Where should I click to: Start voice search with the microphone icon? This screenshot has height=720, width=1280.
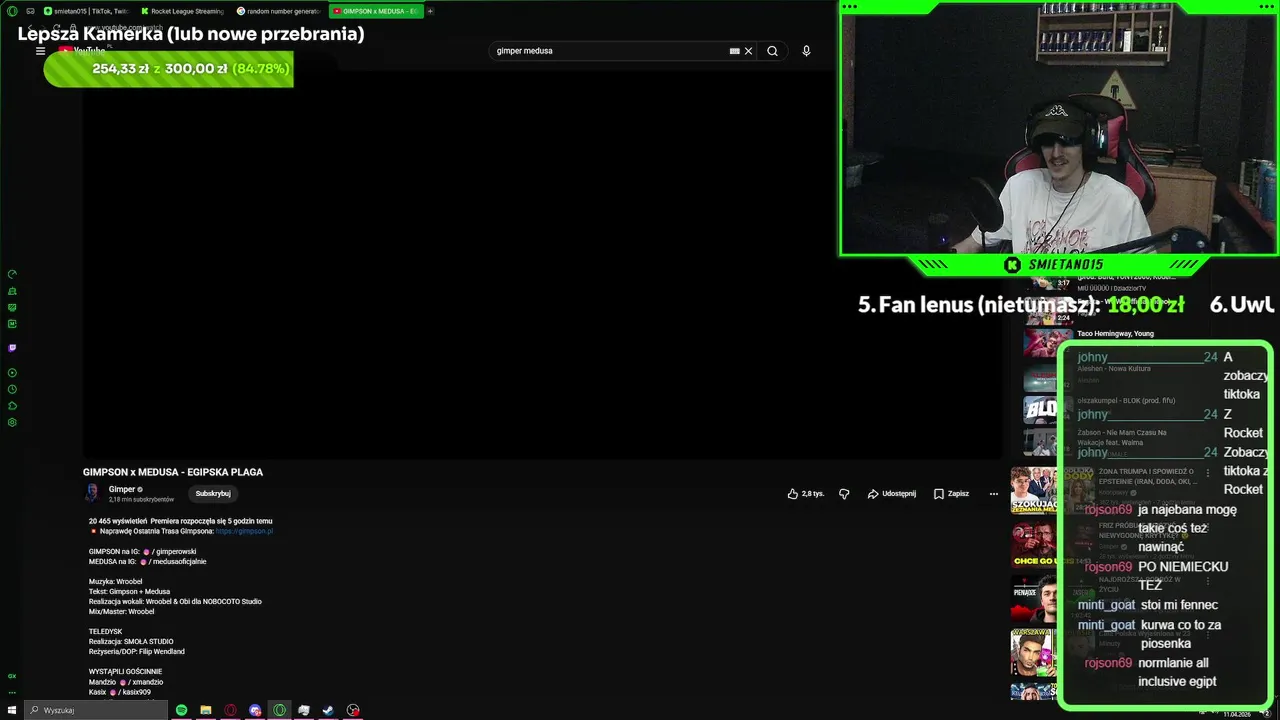point(806,51)
